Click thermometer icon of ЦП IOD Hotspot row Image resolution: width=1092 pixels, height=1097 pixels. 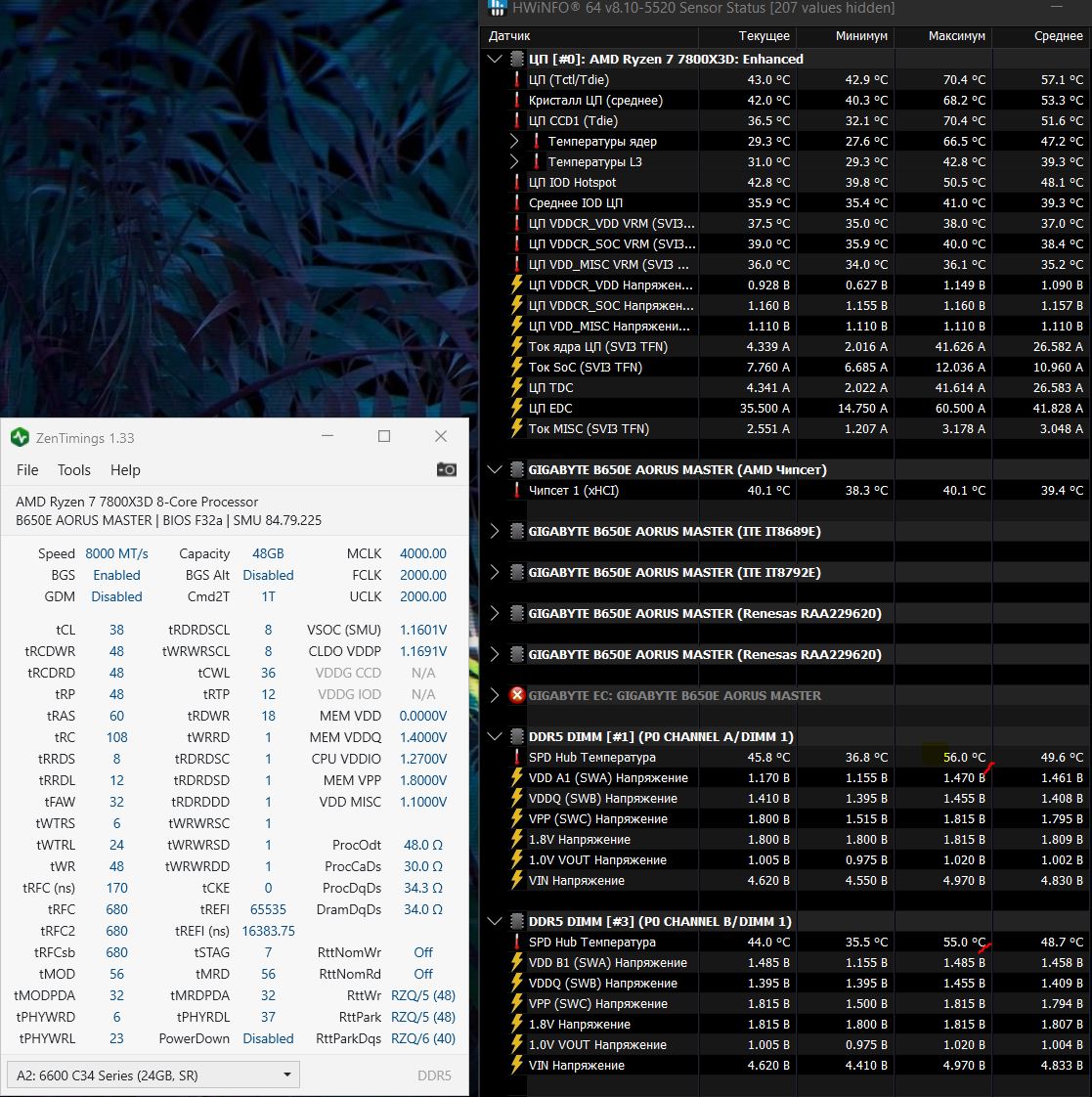click(517, 183)
